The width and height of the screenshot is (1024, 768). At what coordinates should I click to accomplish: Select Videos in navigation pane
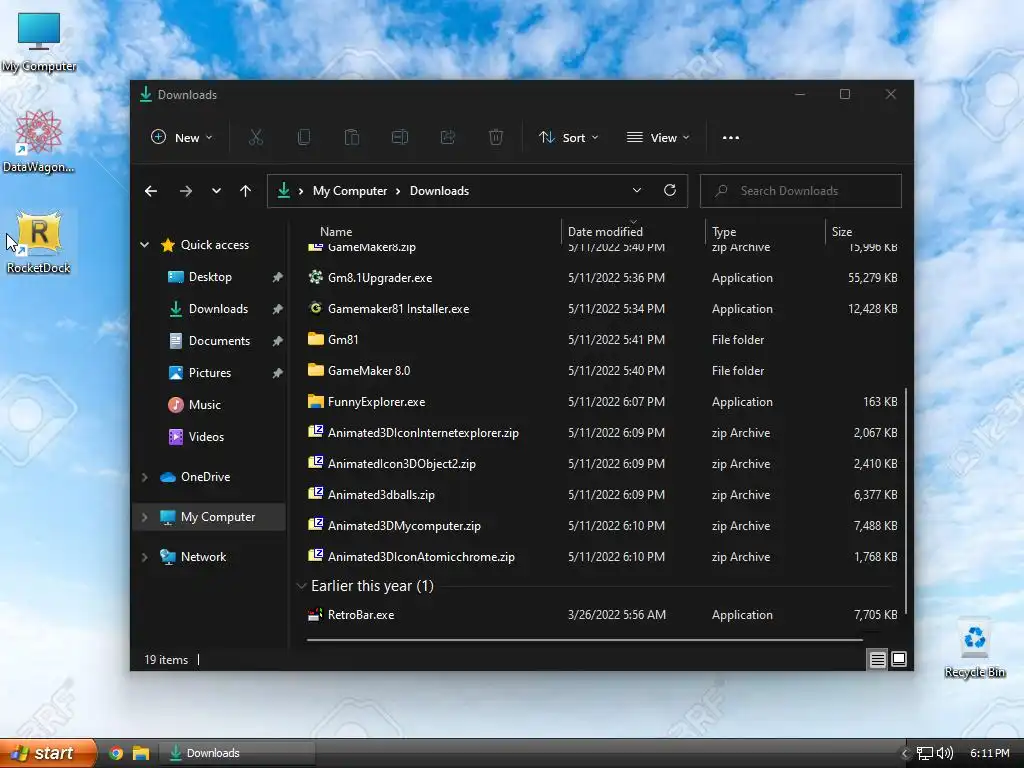pos(206,437)
